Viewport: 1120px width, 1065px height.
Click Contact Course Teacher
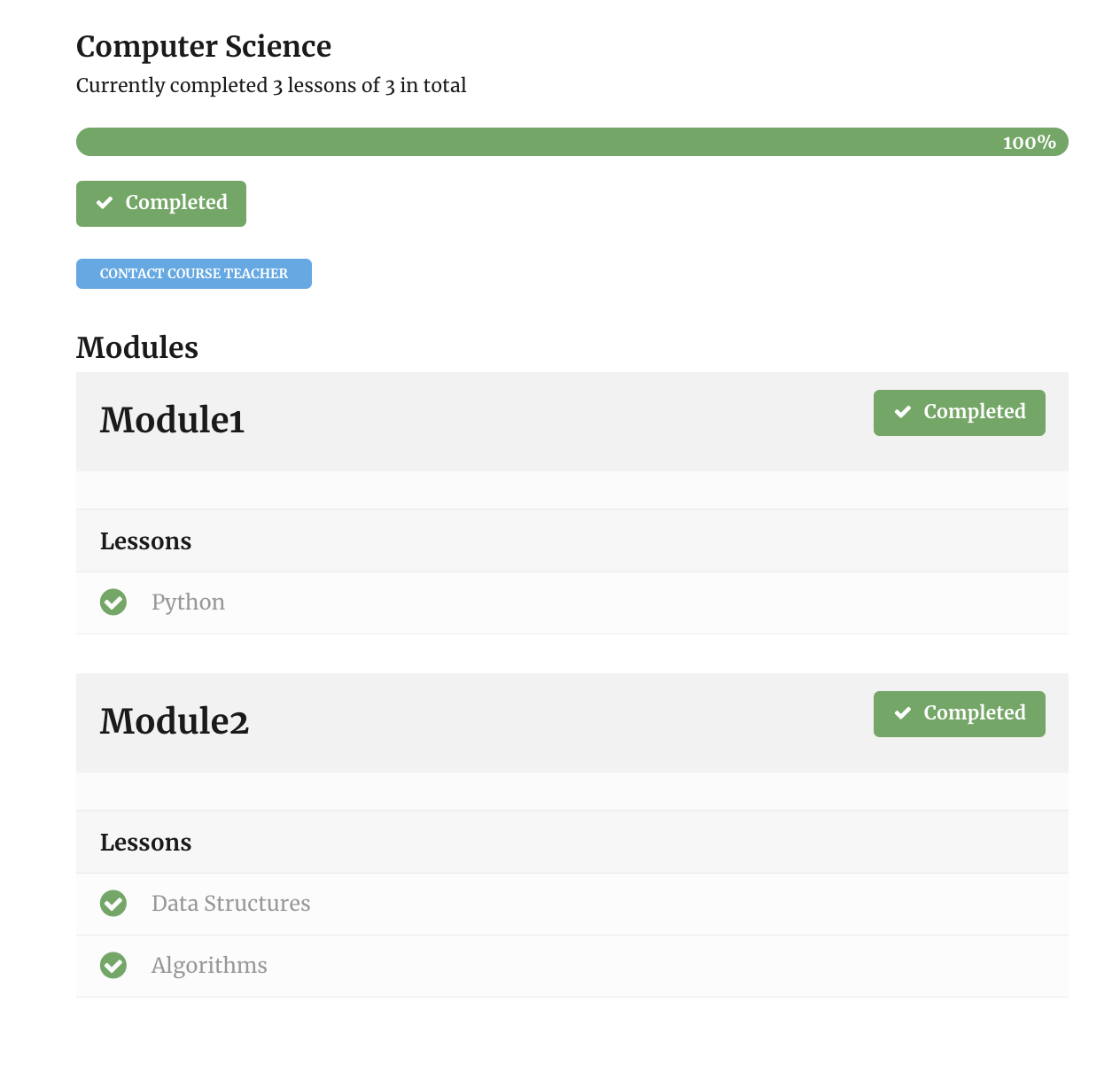point(193,273)
